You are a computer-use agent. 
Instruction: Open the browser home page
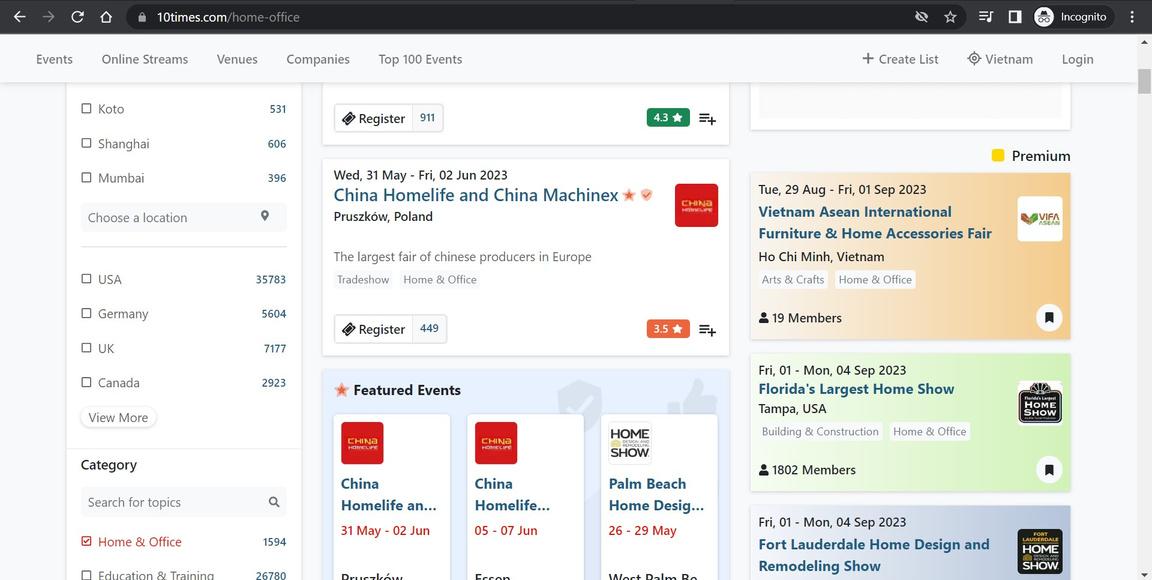pyautogui.click(x=106, y=17)
